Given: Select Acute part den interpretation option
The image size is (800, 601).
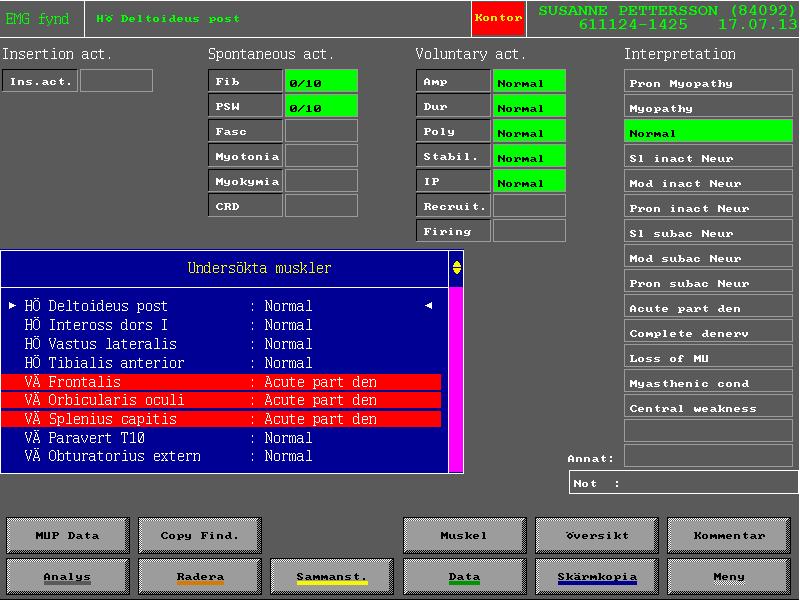Looking at the screenshot, I should [708, 306].
